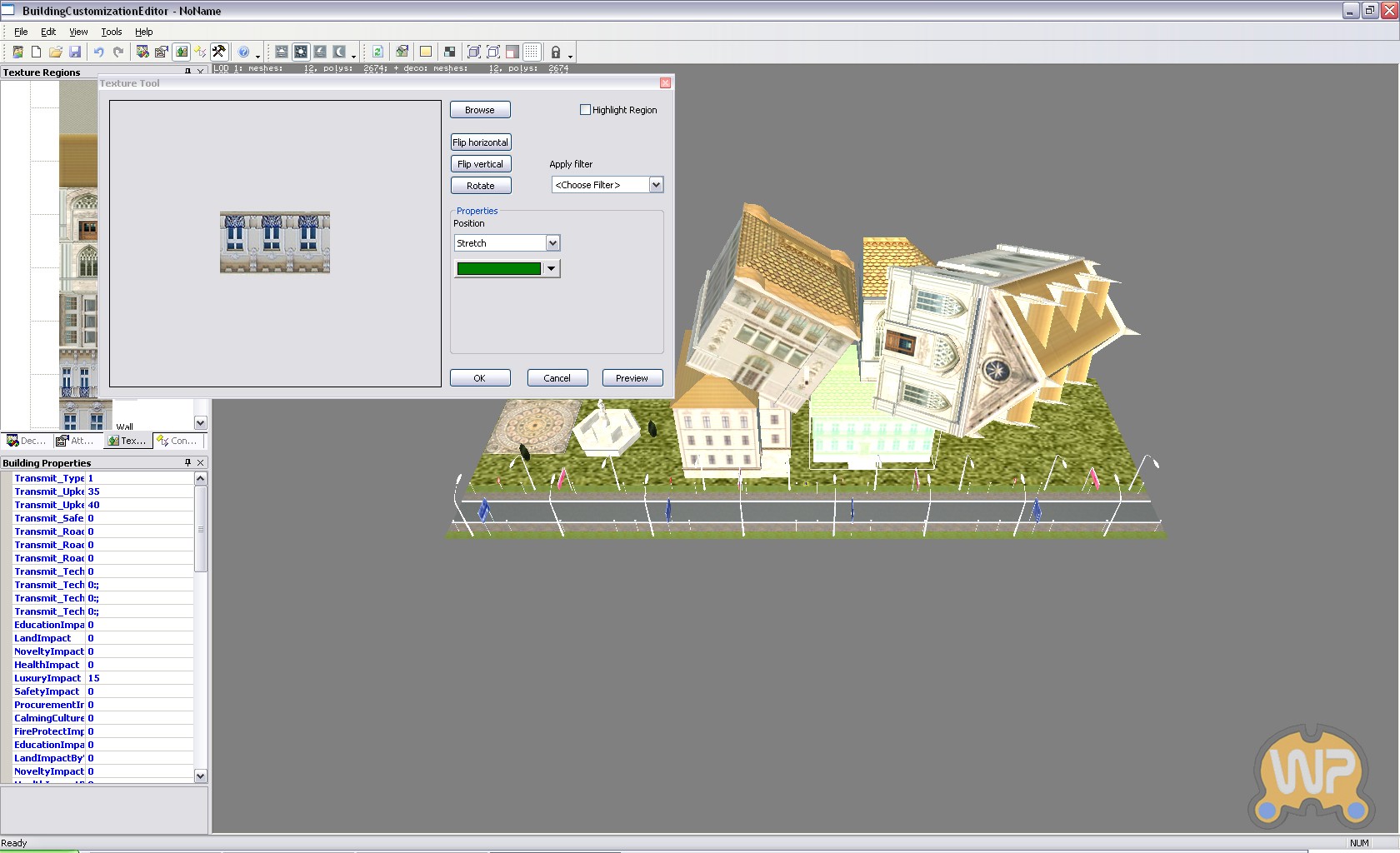1400x853 pixels.
Task: Toggle the bright sun daylight mode button
Action: (x=301, y=52)
